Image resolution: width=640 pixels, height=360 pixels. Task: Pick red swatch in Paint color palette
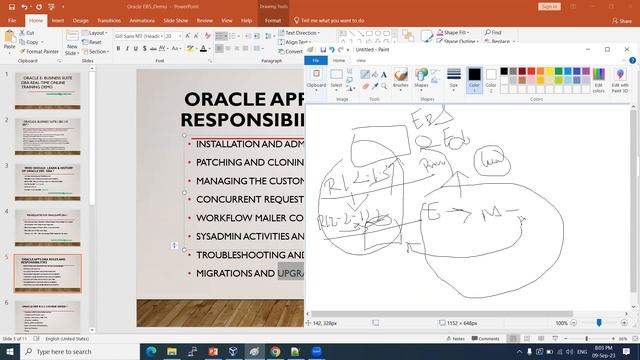pos(531,71)
